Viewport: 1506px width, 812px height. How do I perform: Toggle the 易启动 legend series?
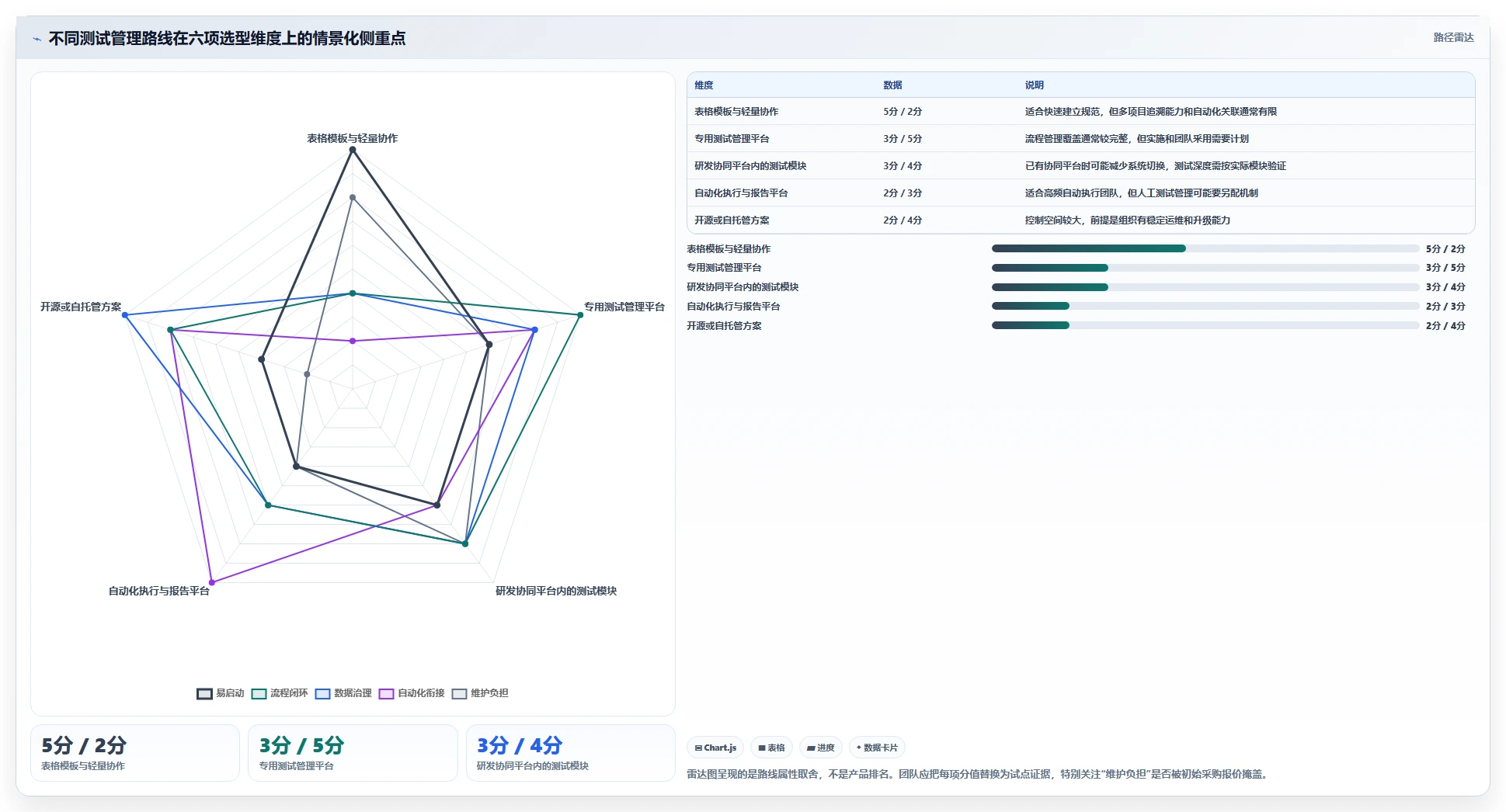click(221, 693)
